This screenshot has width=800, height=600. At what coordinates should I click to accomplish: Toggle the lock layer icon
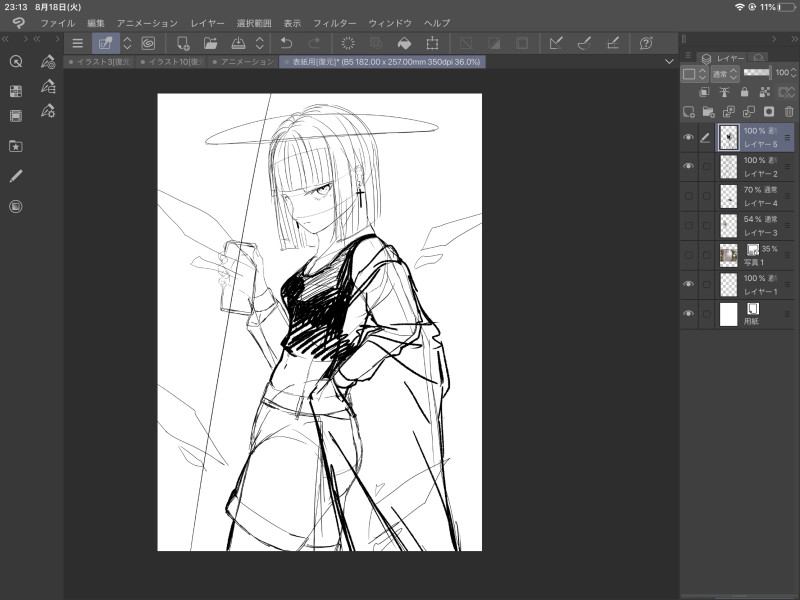click(744, 92)
